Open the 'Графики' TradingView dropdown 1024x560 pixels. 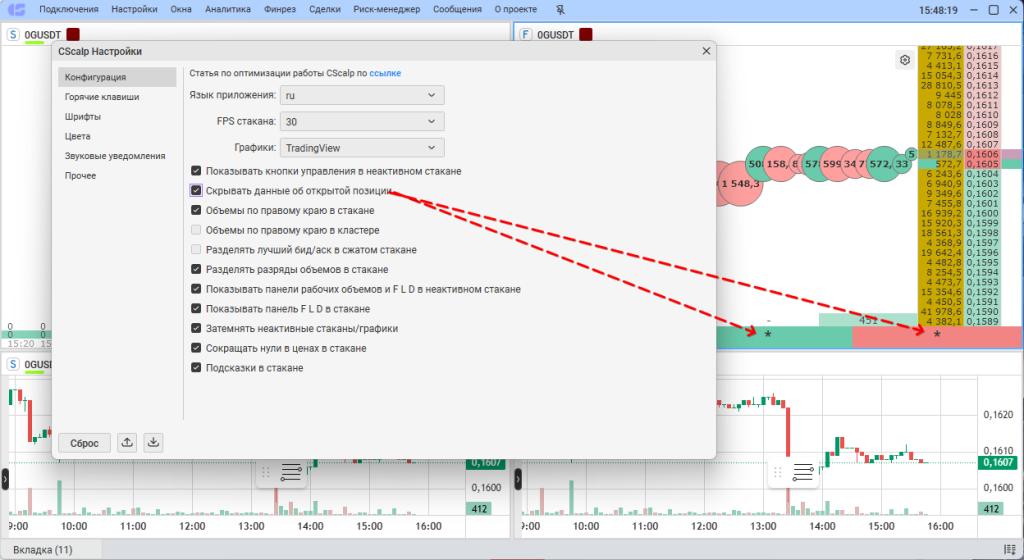(x=362, y=148)
